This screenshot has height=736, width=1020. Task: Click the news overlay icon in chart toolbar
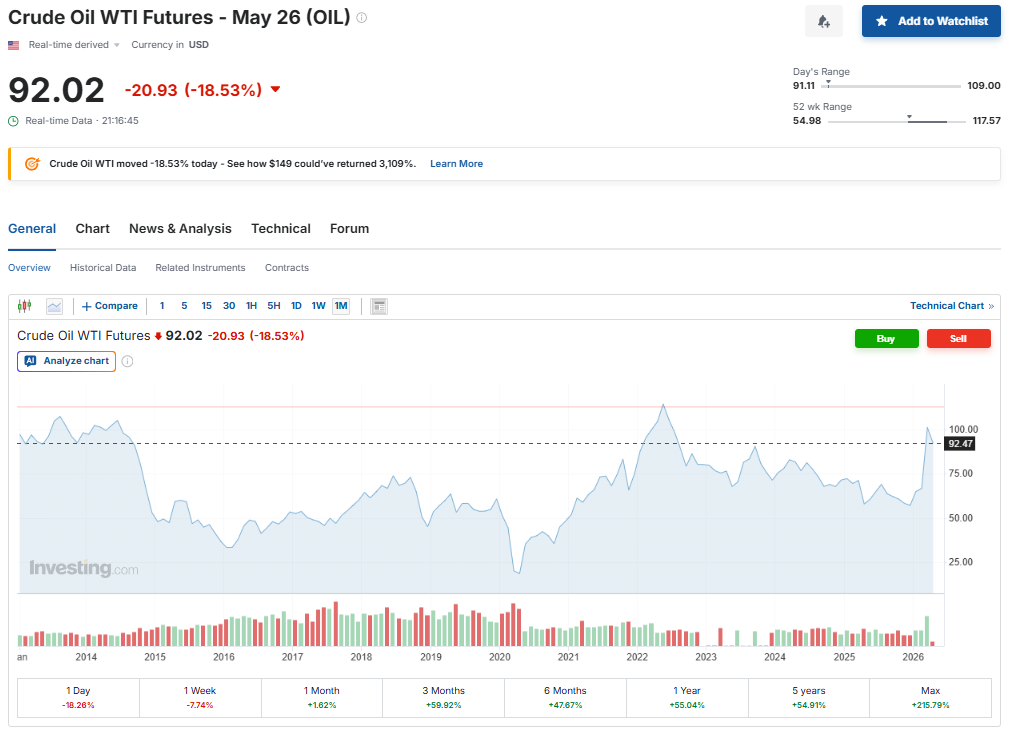379,306
